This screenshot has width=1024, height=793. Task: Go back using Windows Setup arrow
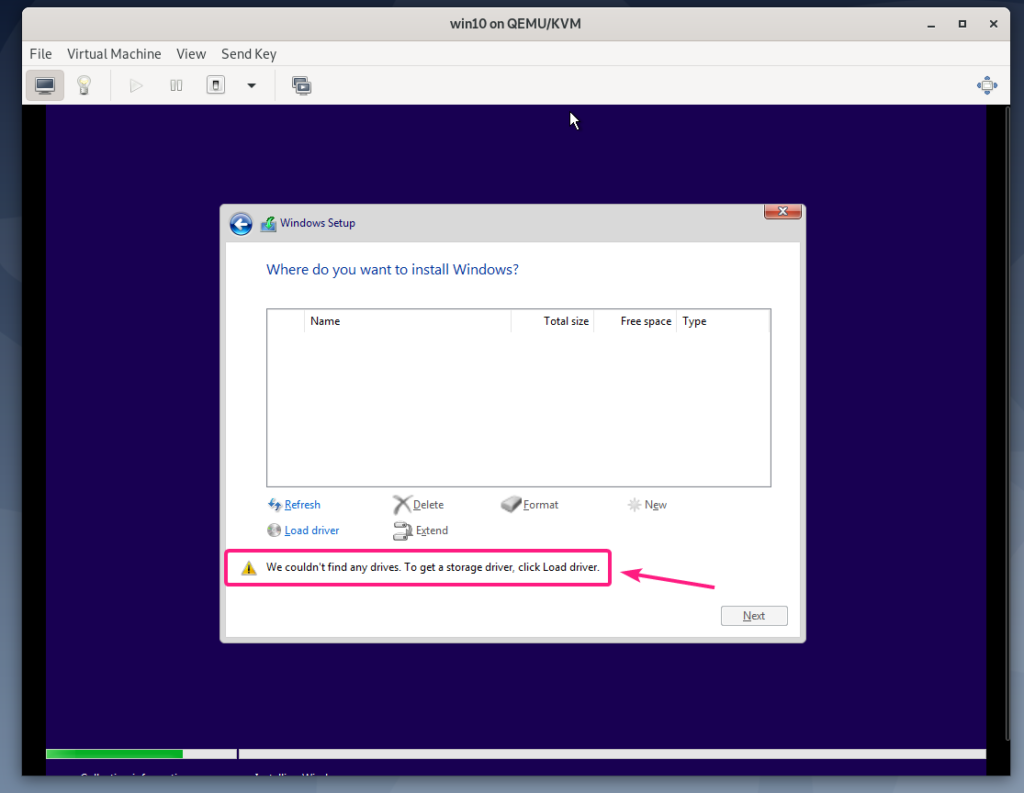click(241, 224)
